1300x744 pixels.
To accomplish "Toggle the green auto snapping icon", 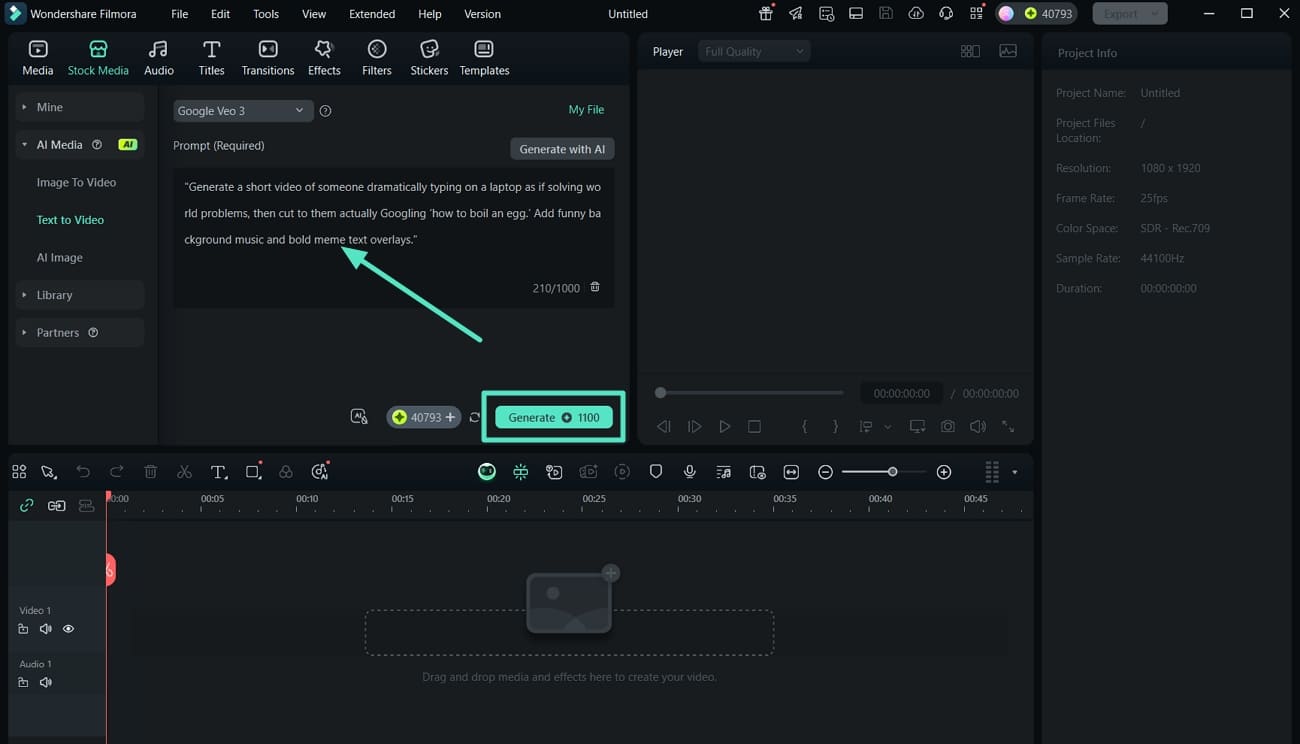I will click(521, 472).
